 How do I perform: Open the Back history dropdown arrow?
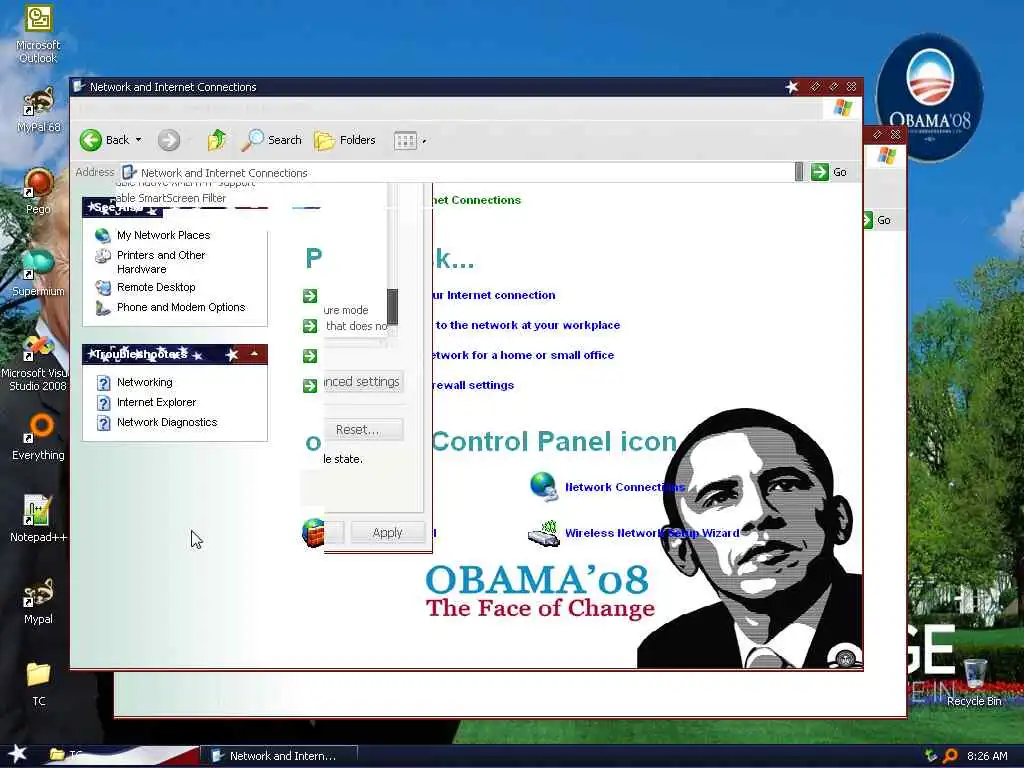tap(138, 140)
